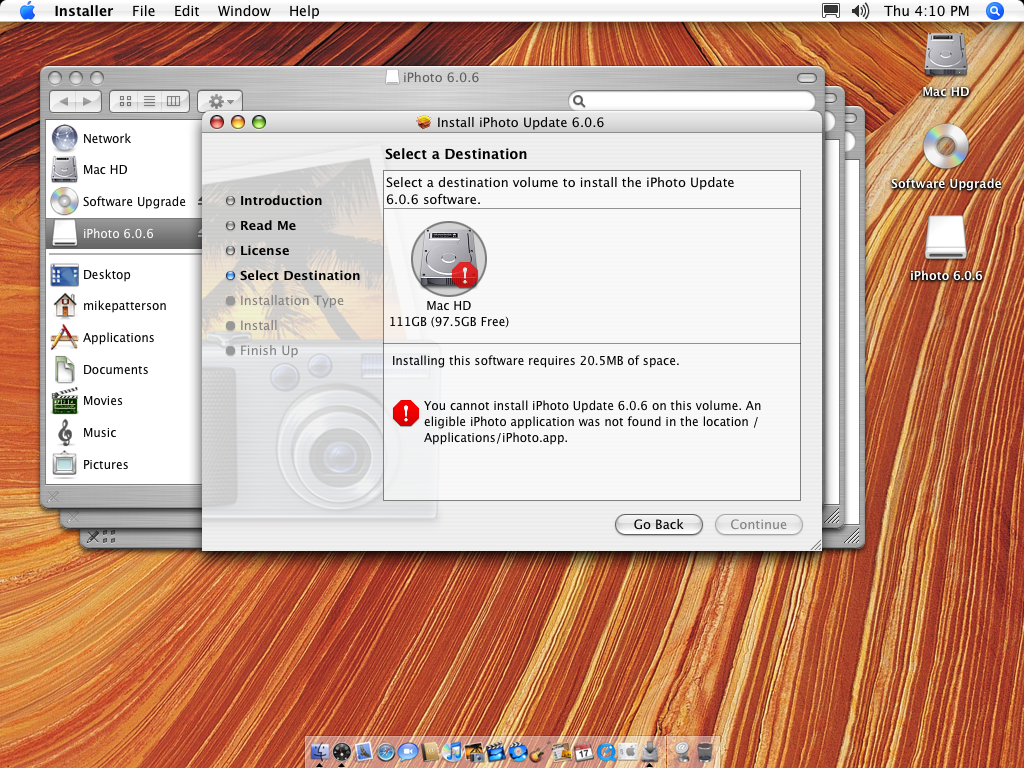Launch iDVD from the Dock

coord(518,752)
